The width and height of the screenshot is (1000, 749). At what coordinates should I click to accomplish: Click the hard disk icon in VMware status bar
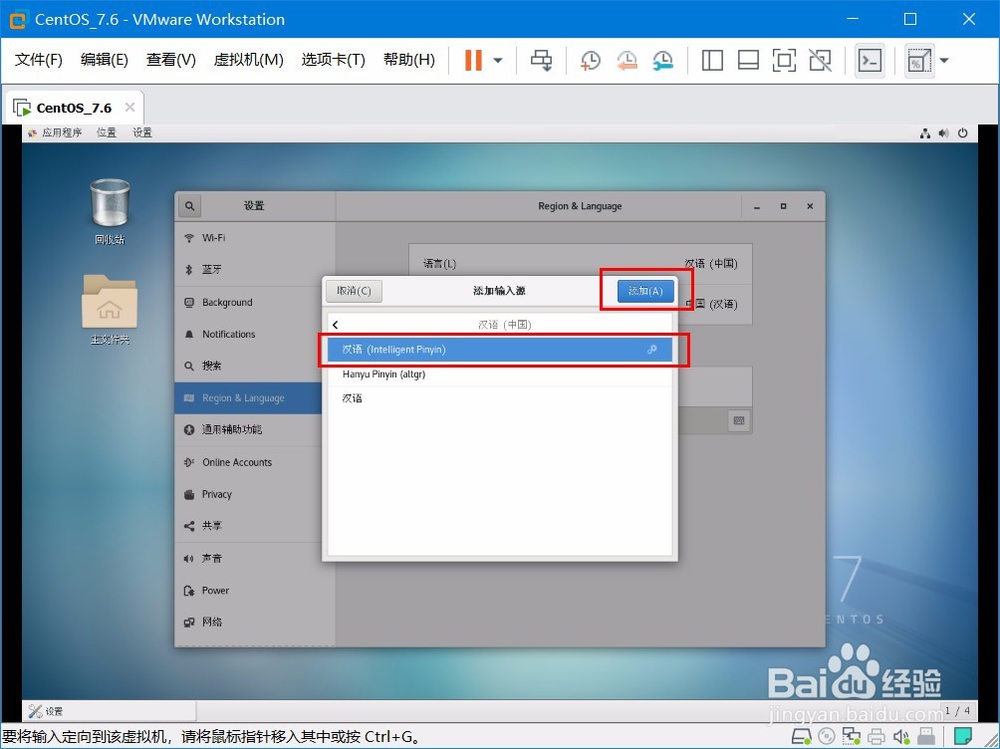[801, 737]
